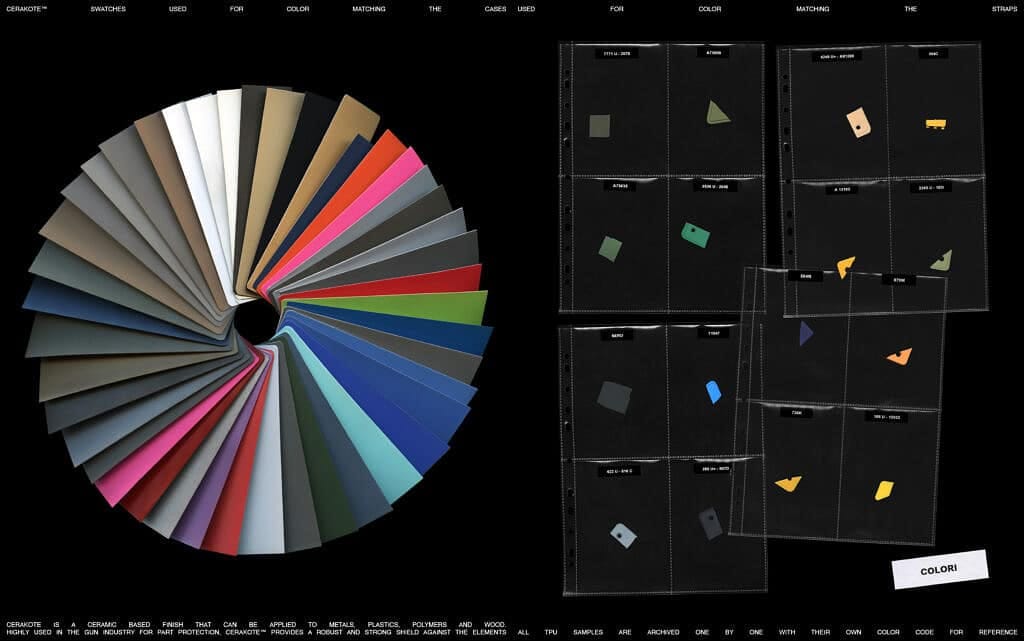Pick the bright green Cerakote swatch

(x=420, y=305)
